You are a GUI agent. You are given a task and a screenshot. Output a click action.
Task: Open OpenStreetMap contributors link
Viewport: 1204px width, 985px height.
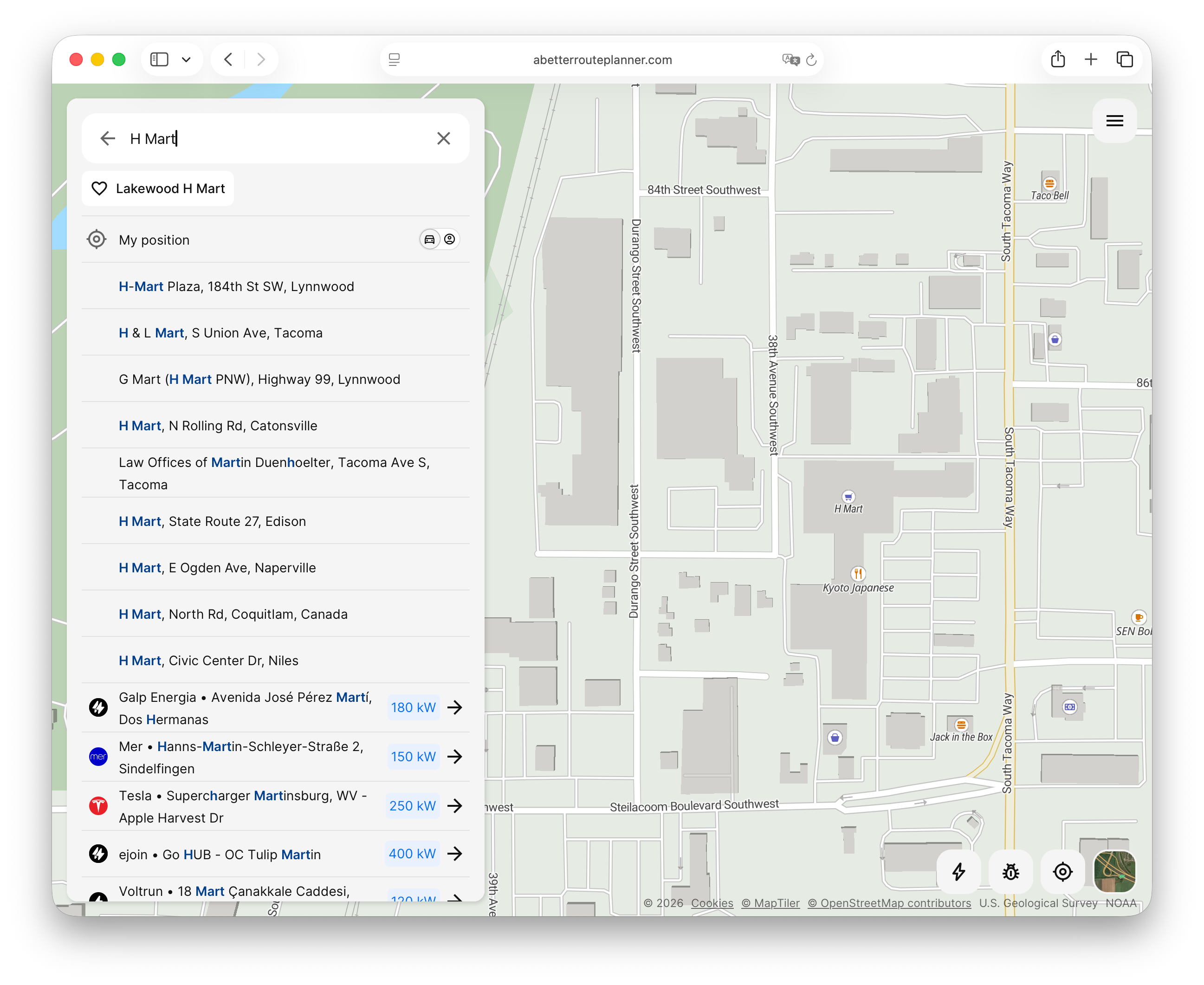(x=889, y=903)
